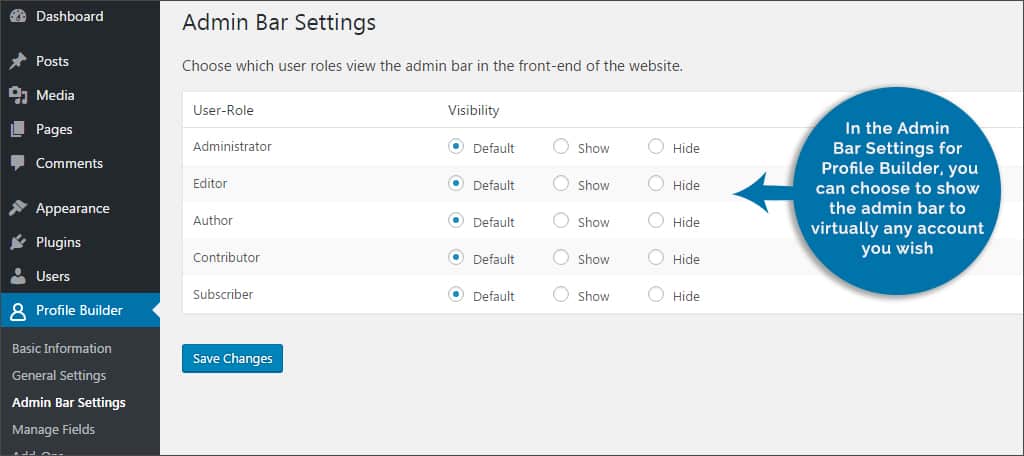Screen dimensions: 1024x456
Task: Select Hide for Editor role
Action: pos(656,184)
